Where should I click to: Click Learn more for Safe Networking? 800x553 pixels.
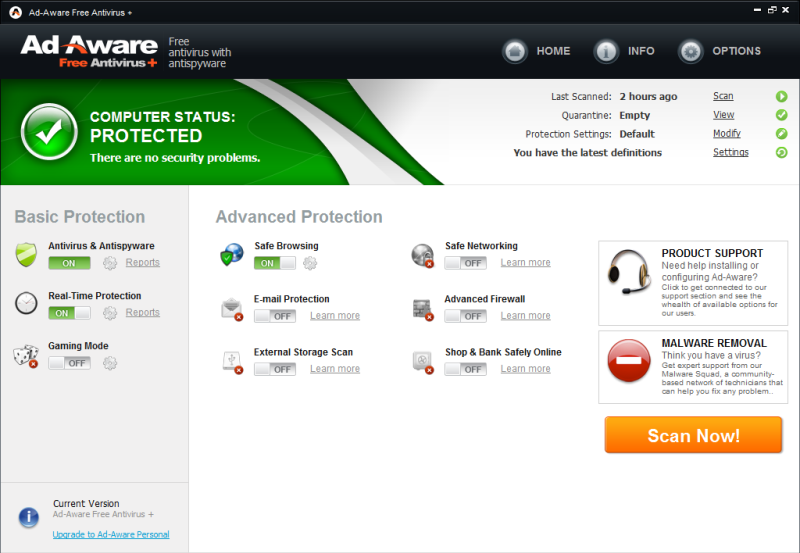(525, 263)
